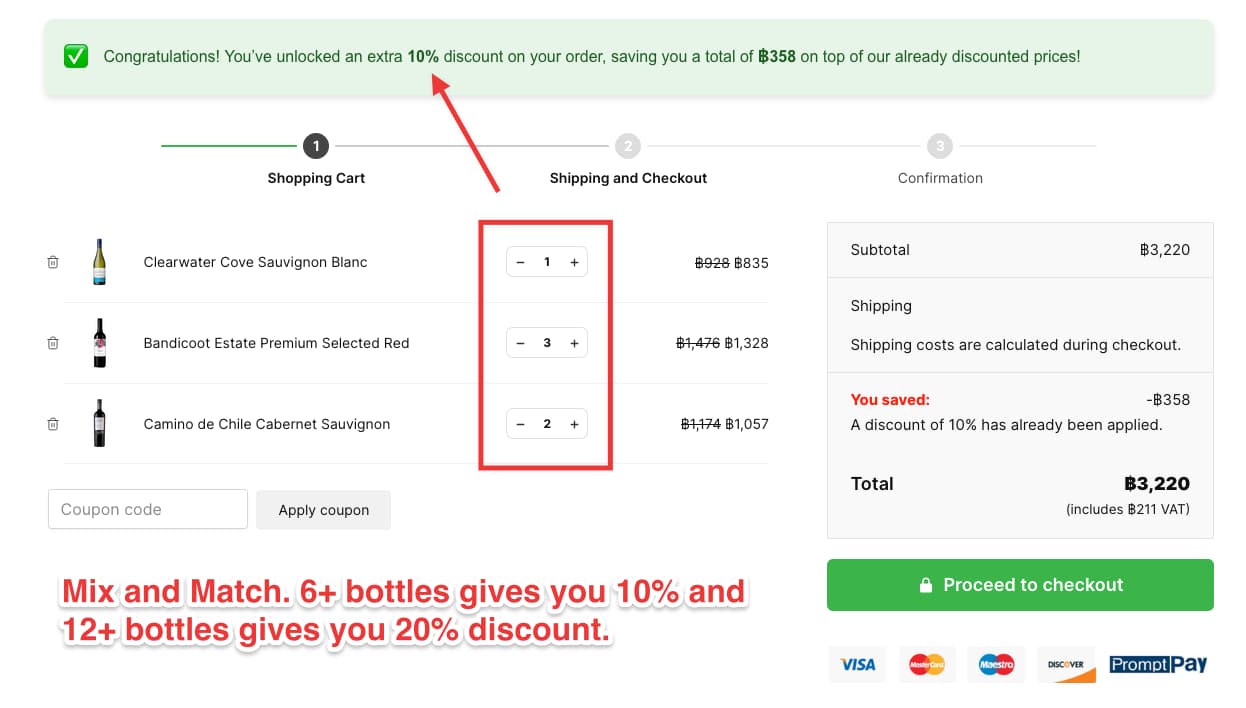The width and height of the screenshot is (1246, 708).
Task: Click the lock icon on the checkout button
Action: pos(925,585)
